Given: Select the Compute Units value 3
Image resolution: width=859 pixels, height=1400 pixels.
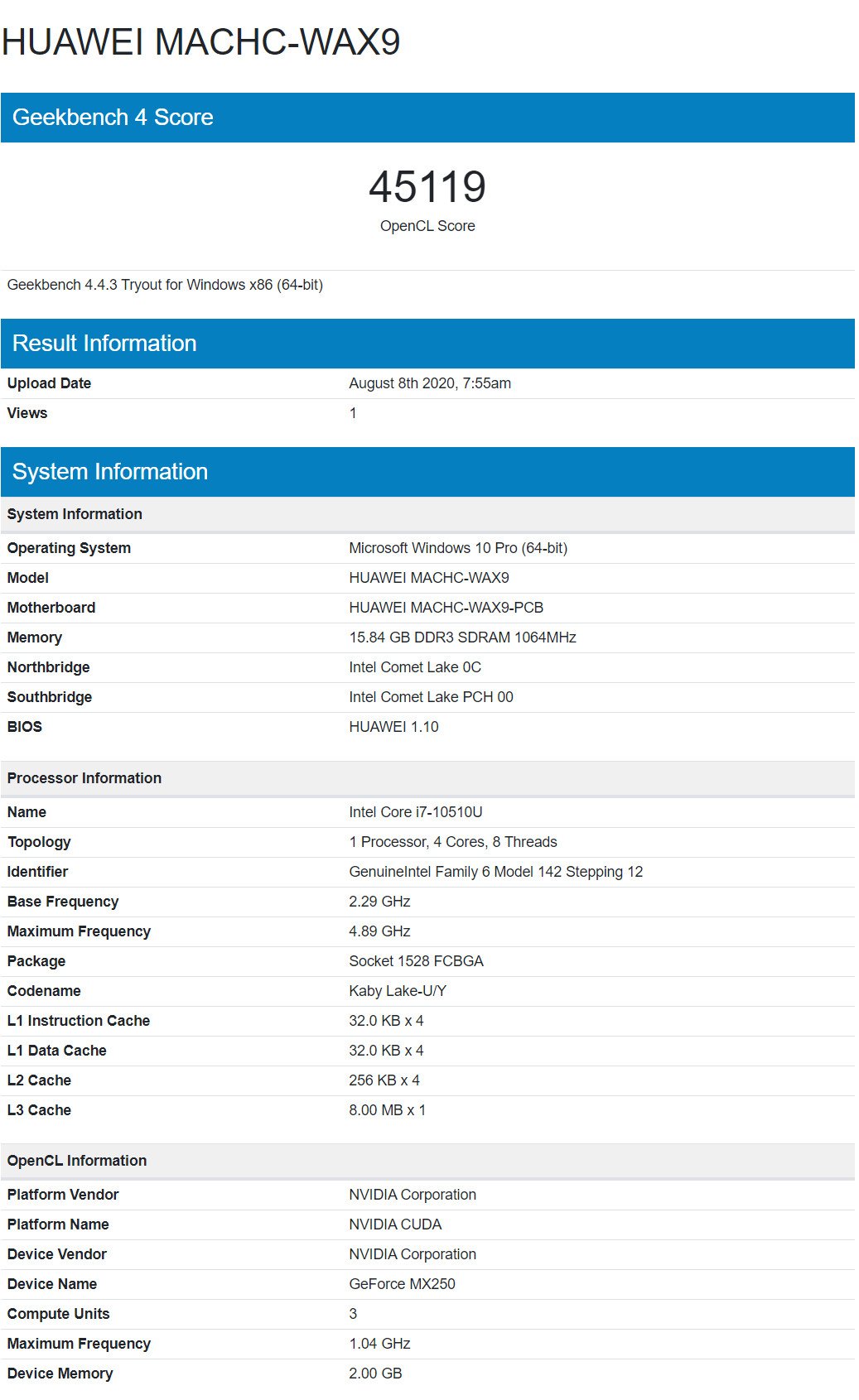Looking at the screenshot, I should tap(353, 1314).
